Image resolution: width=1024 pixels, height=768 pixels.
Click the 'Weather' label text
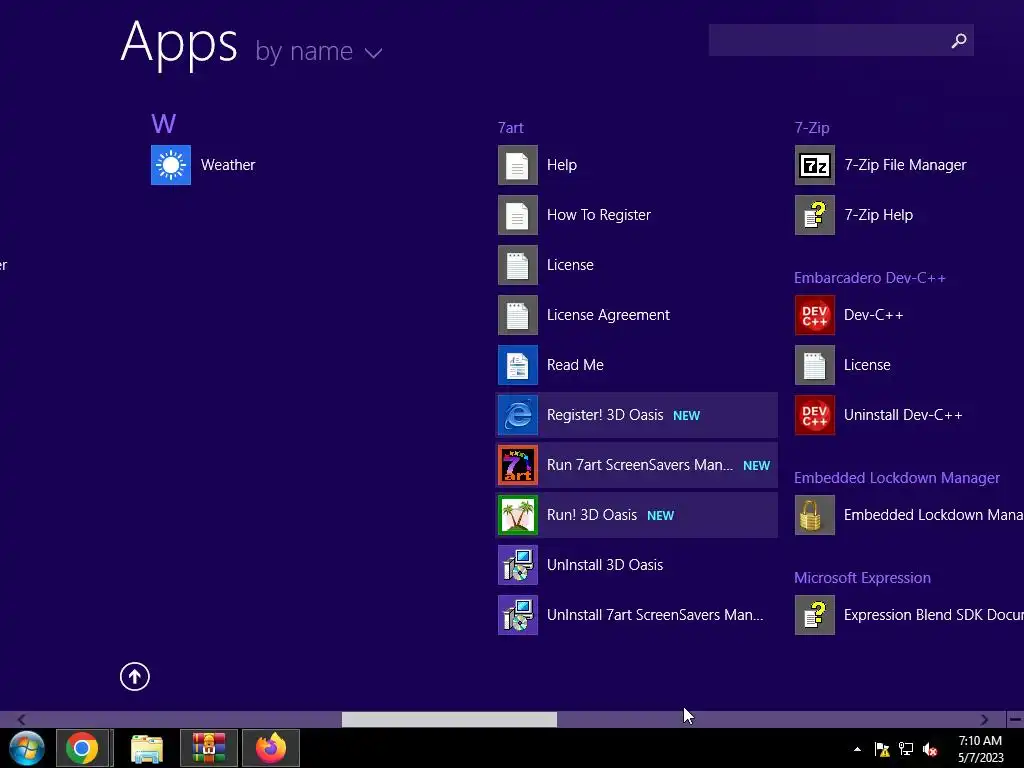click(x=228, y=165)
